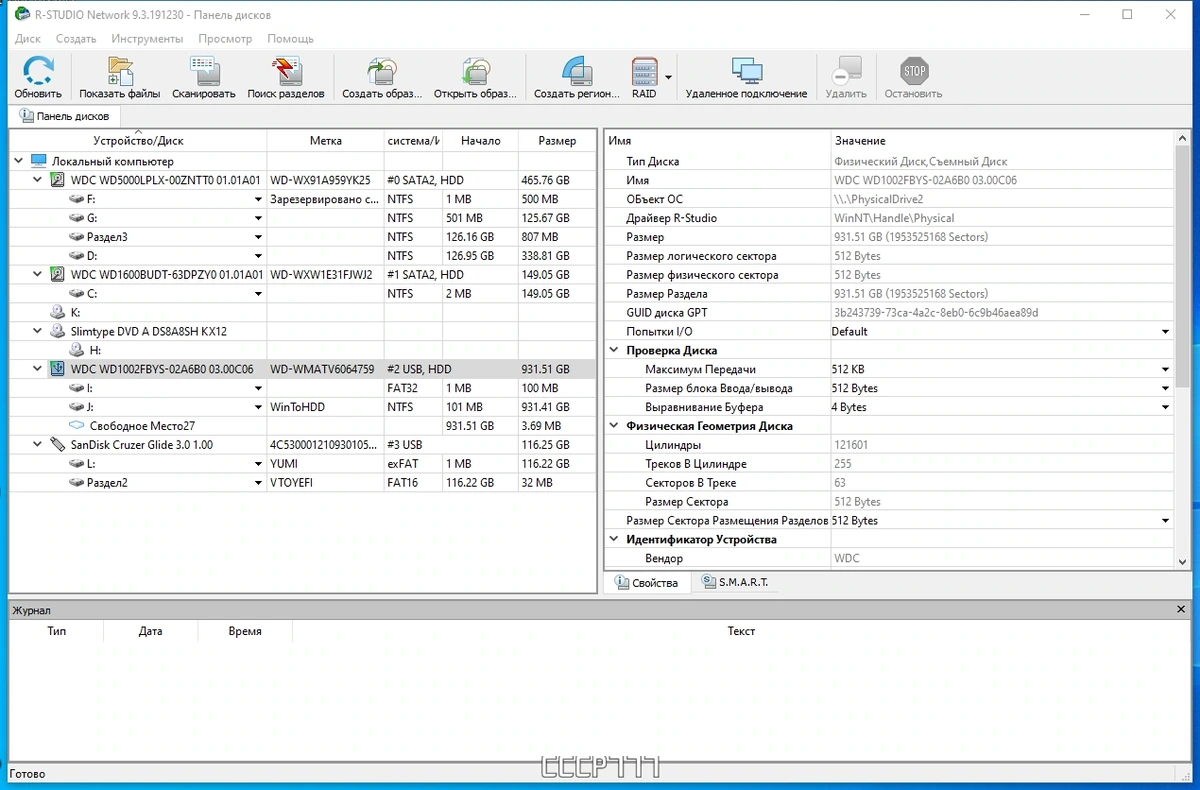The height and width of the screenshot is (790, 1200).
Task: Collapse Физическая Геометрия Диска section
Action: pos(614,426)
